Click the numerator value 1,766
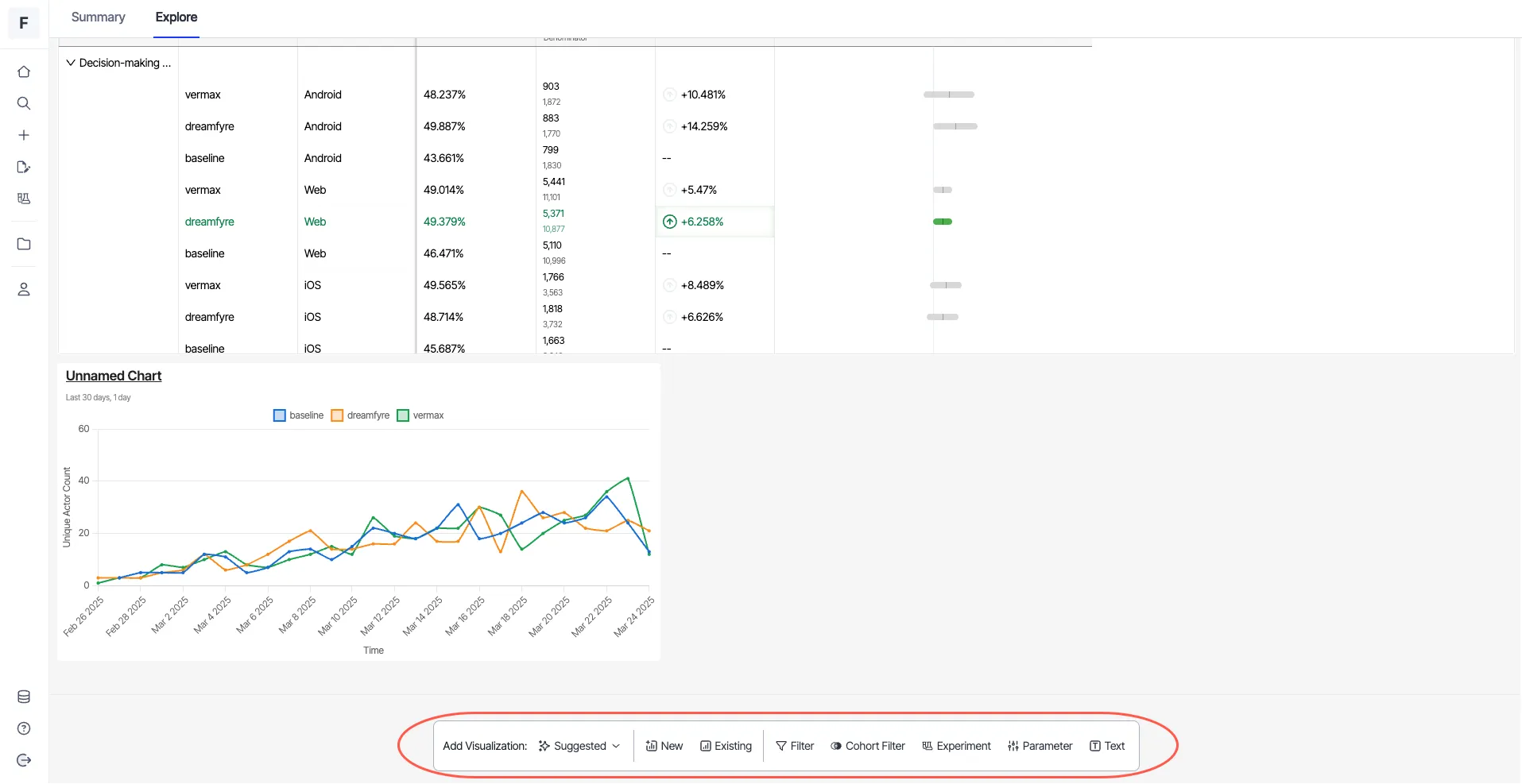1522x784 pixels. (553, 277)
